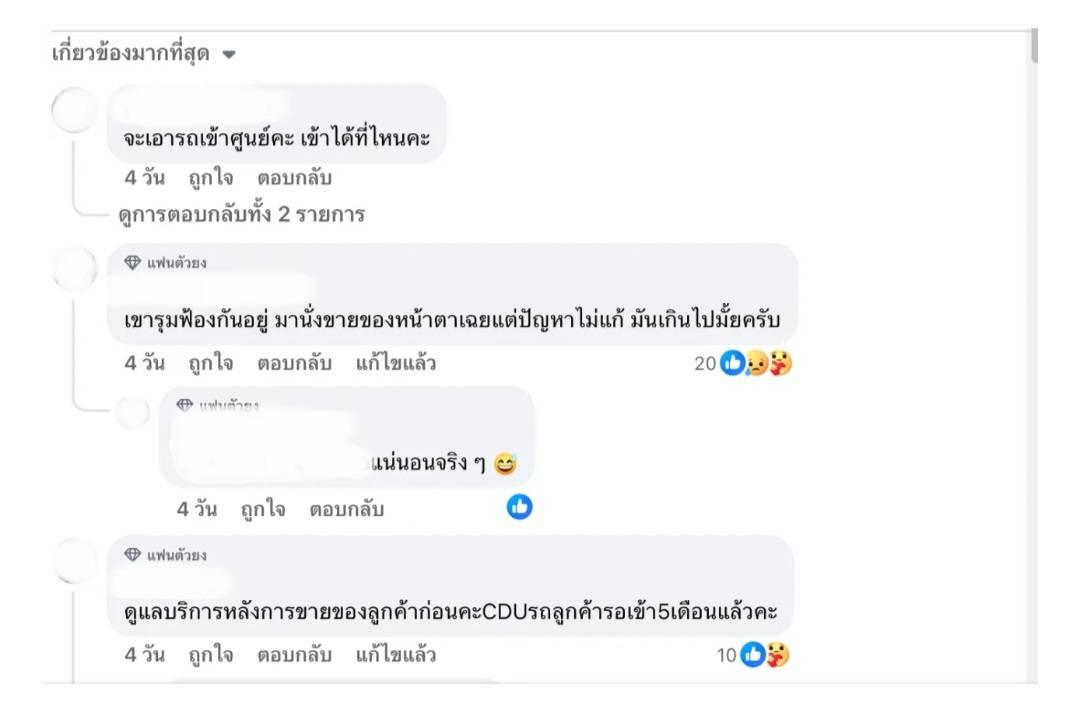Viewport: 1080px width, 721px height.
Task: Click the เกี่ยวข้องมากที่สุด sorting label
Action: pos(131,52)
